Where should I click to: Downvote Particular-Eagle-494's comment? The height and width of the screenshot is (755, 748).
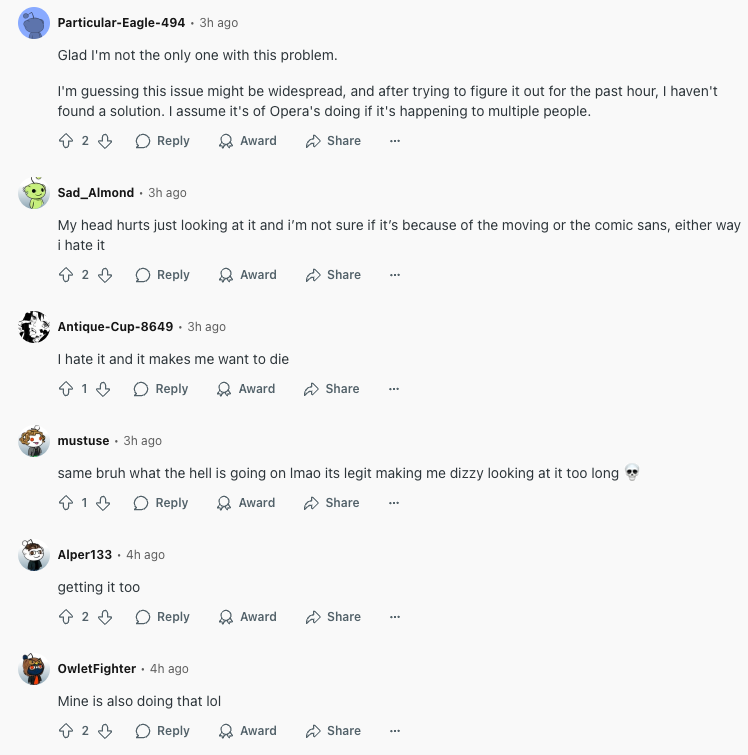point(104,141)
